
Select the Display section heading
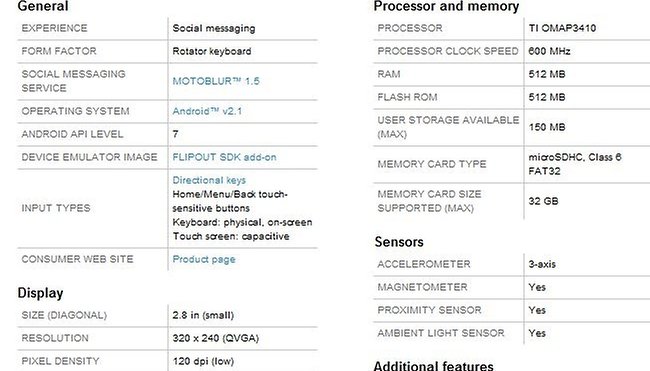point(40,293)
